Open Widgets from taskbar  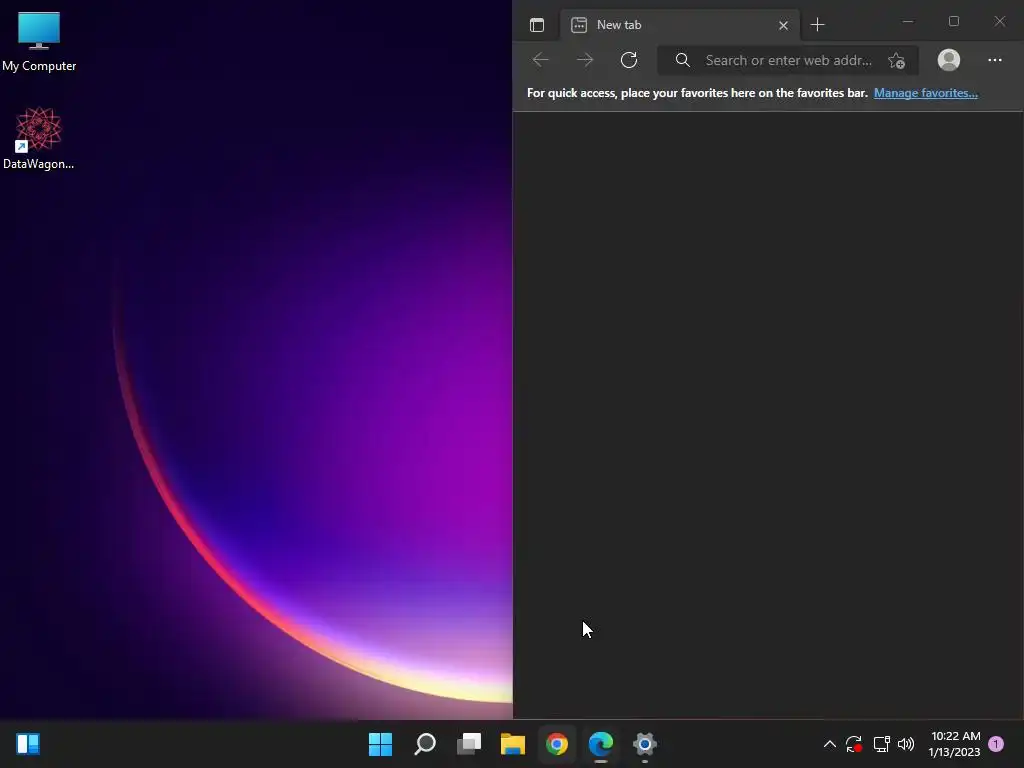pyautogui.click(x=28, y=744)
